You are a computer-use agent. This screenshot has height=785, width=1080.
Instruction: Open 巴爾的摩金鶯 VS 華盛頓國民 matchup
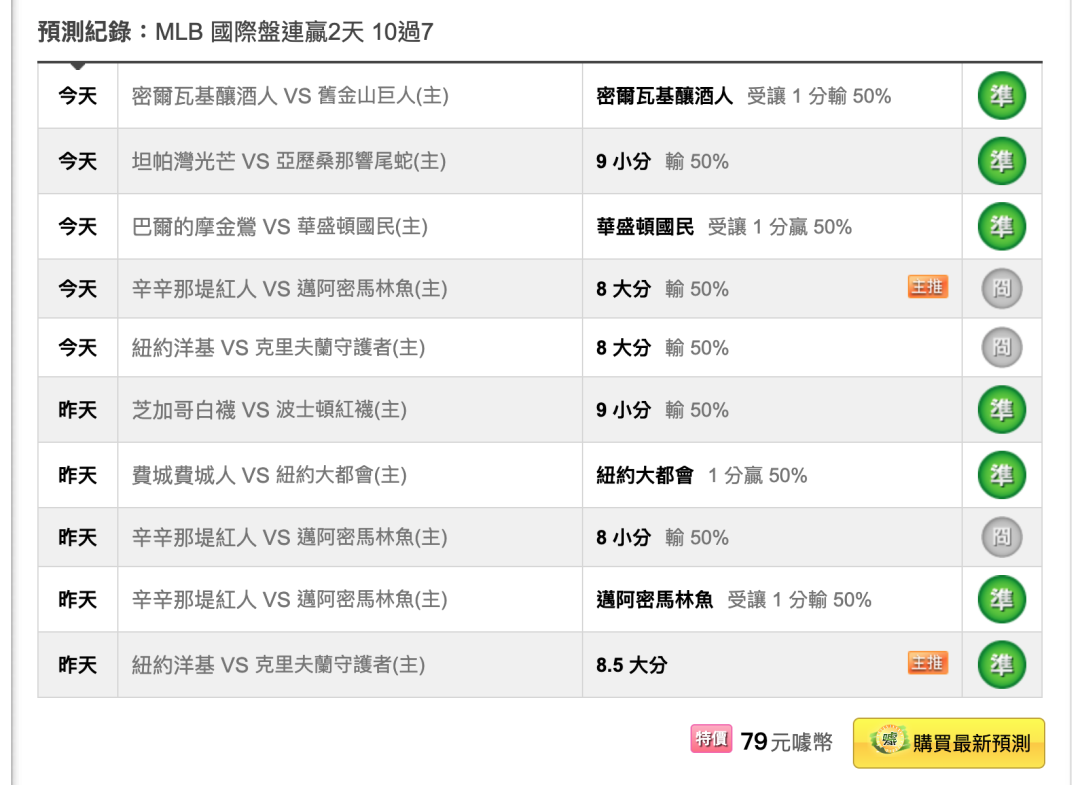tap(280, 227)
